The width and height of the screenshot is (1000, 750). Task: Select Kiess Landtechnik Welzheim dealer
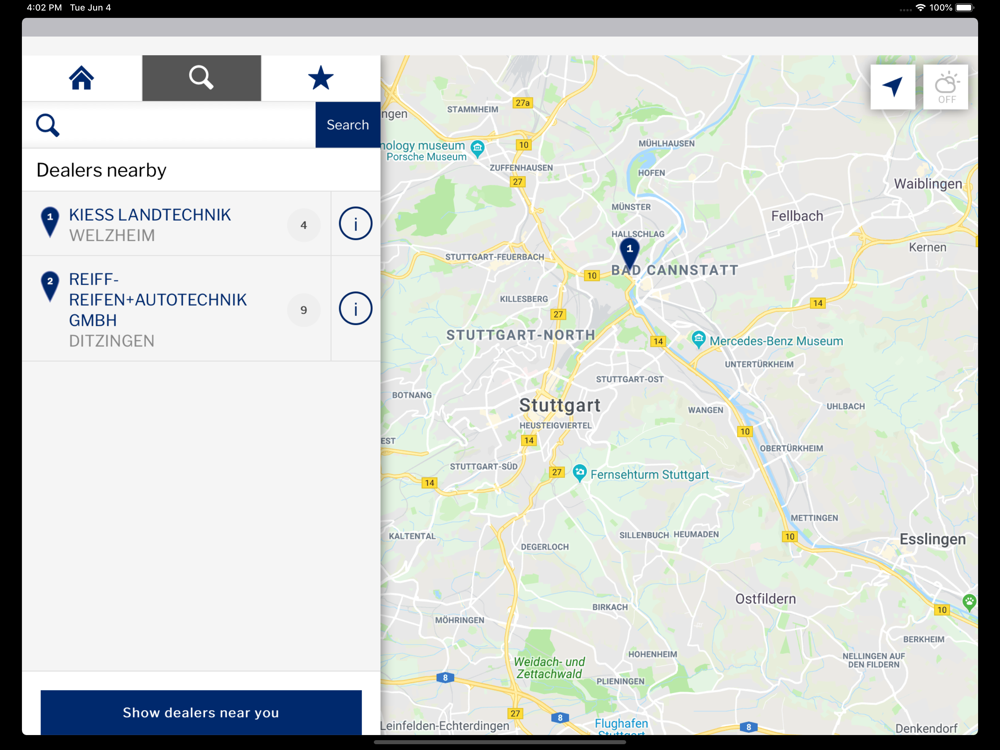pyautogui.click(x=177, y=224)
